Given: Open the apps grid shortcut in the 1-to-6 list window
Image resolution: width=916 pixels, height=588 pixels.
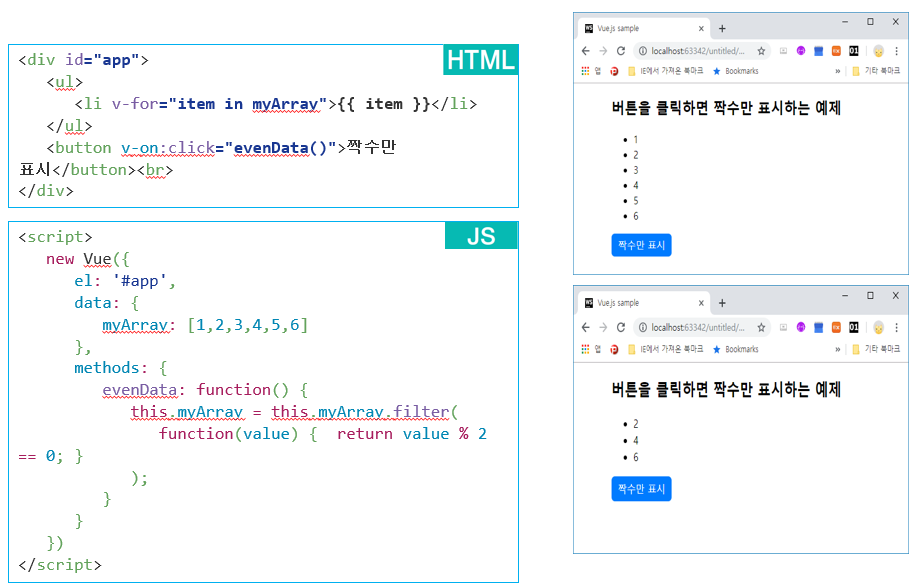Looking at the screenshot, I should click(585, 71).
